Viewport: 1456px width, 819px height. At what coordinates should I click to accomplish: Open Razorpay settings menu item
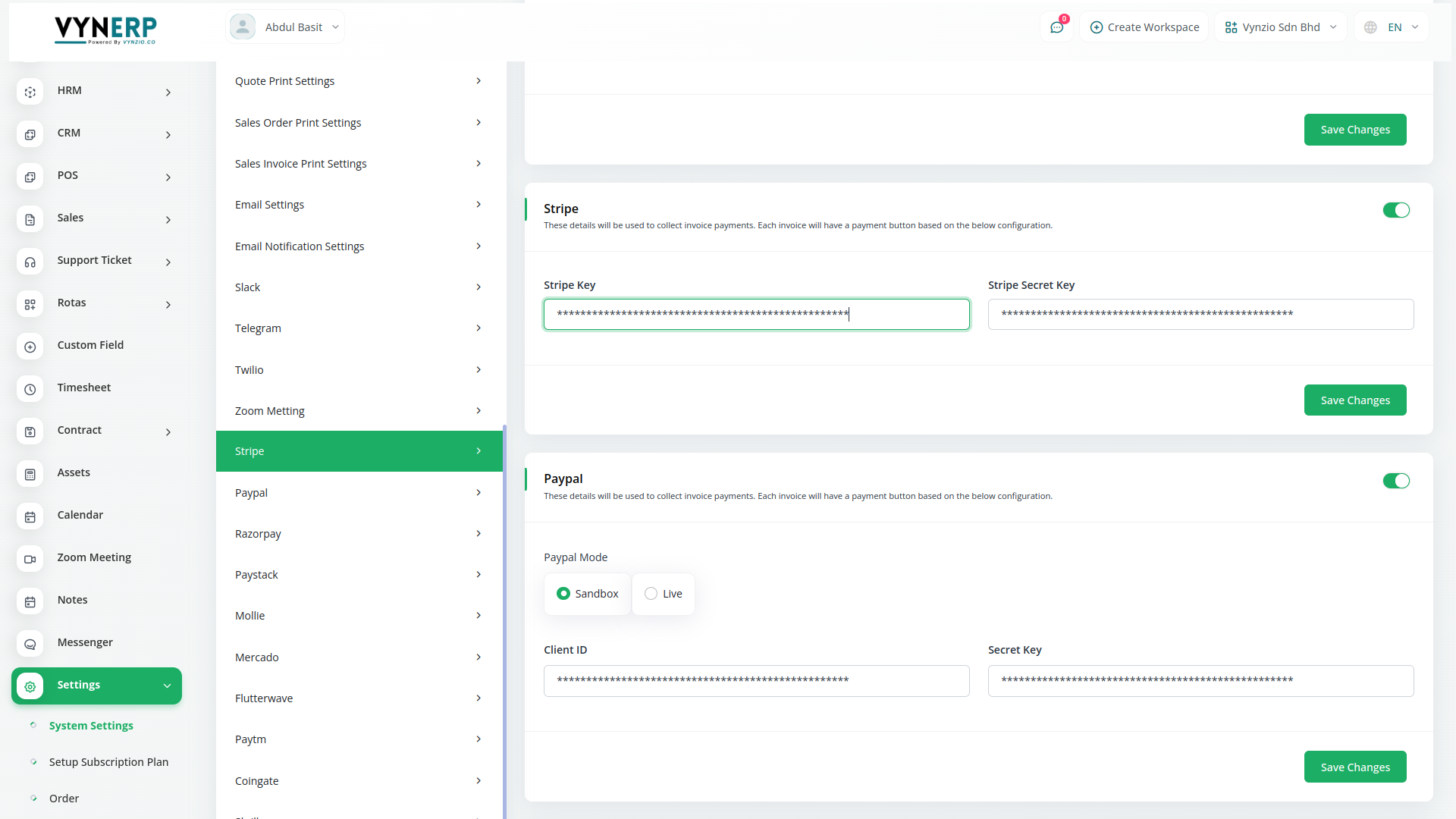(359, 534)
